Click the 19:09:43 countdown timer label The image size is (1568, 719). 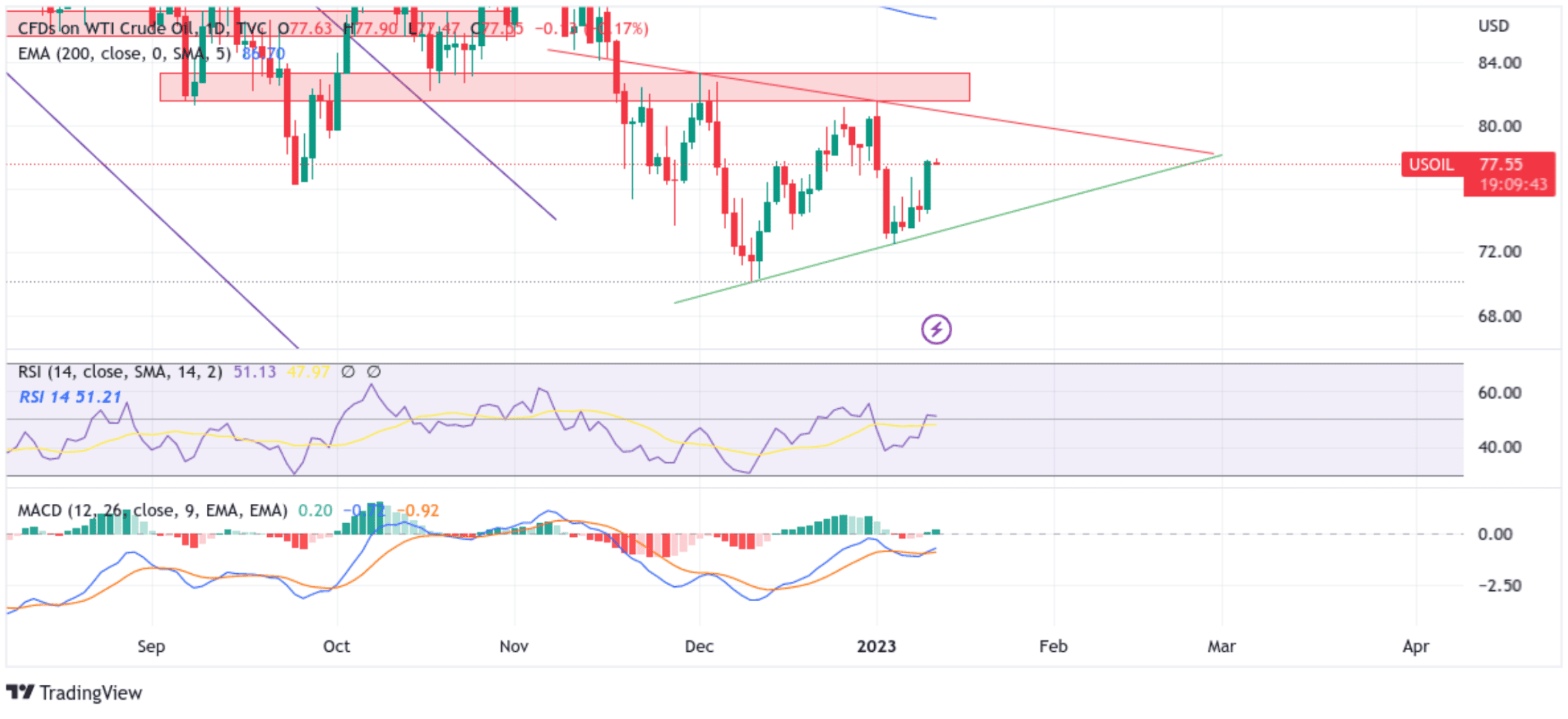[x=1513, y=185]
